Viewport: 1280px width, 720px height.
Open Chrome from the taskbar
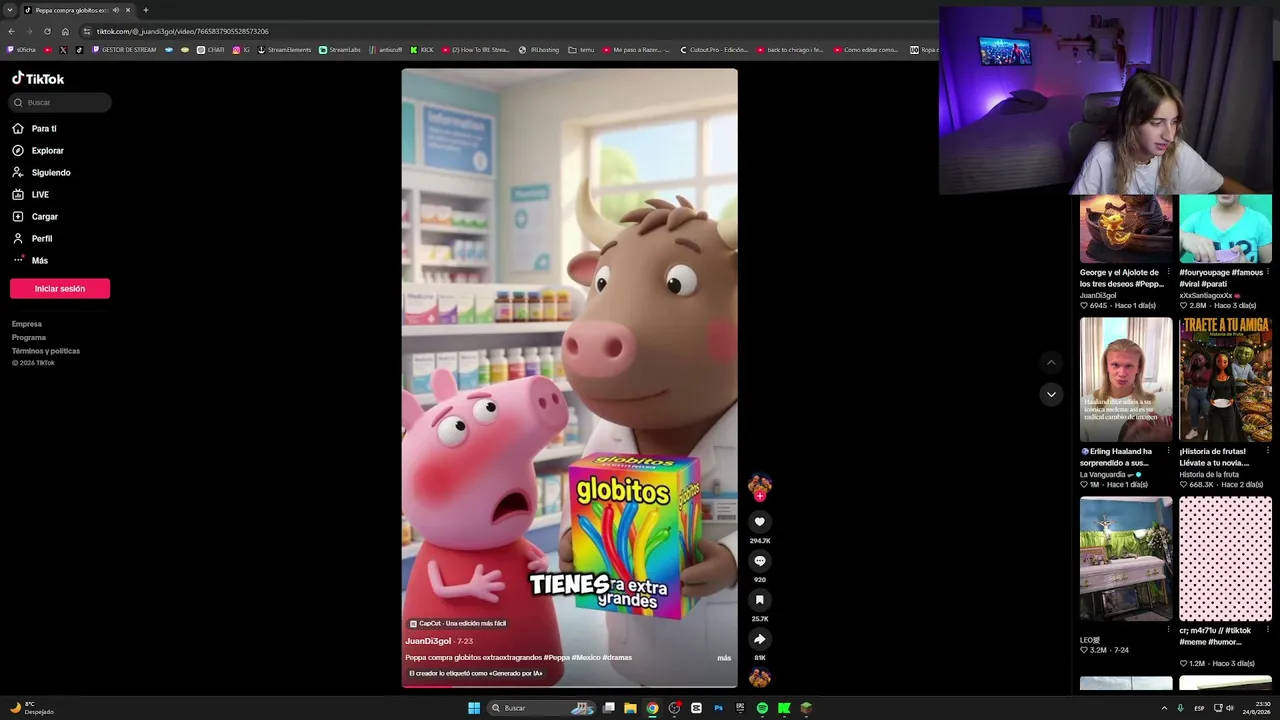click(x=652, y=708)
